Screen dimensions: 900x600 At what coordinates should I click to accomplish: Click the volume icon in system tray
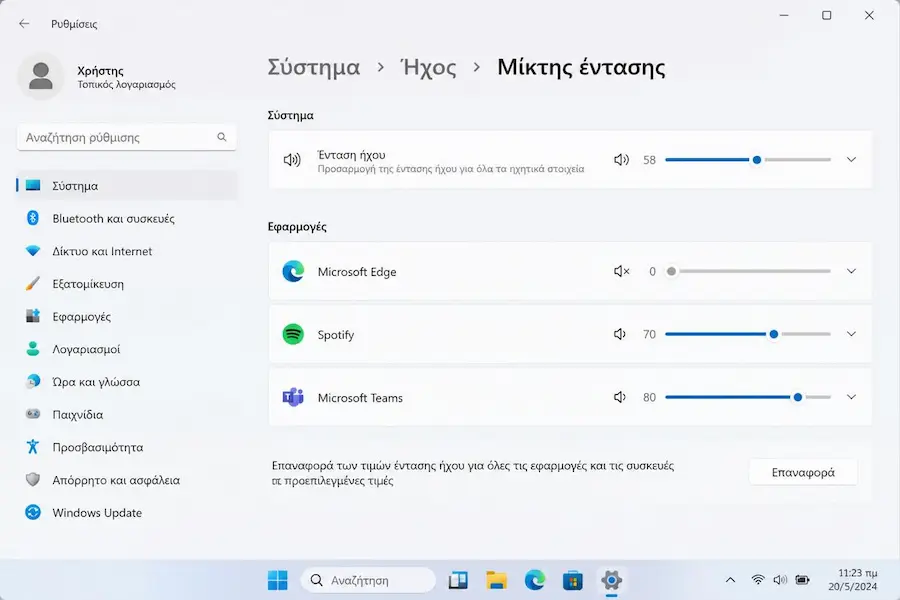coord(780,580)
